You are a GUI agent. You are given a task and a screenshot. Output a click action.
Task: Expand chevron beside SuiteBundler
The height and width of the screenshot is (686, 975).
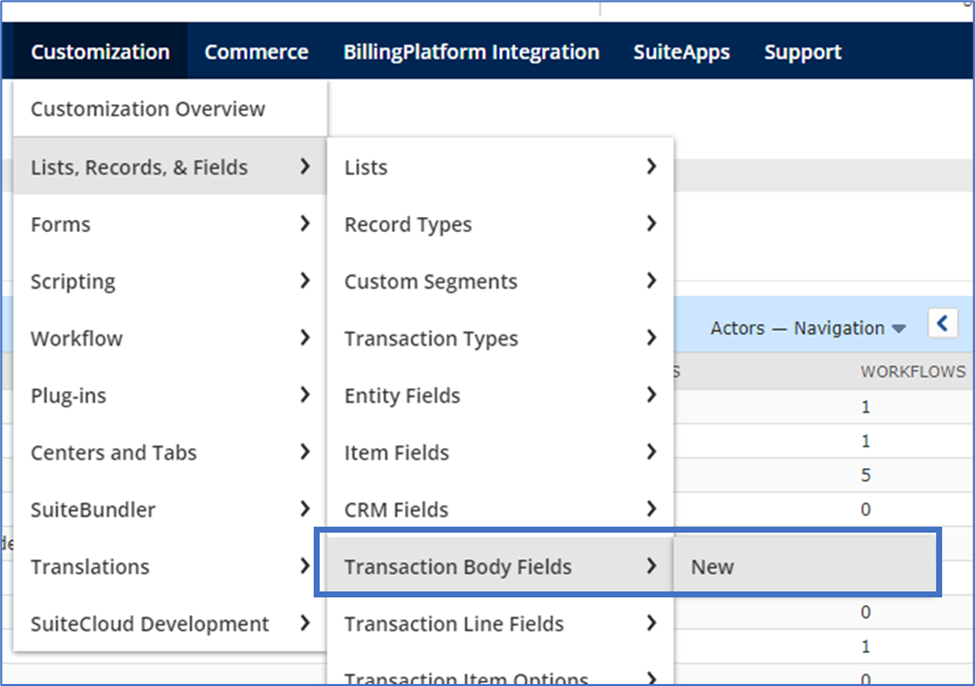click(x=305, y=509)
